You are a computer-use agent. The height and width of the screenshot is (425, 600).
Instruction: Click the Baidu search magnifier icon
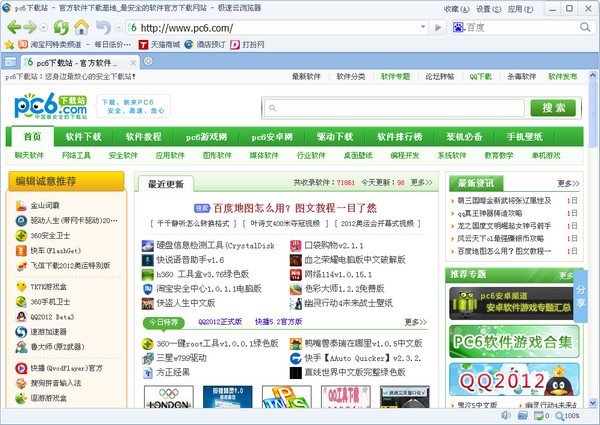(x=585, y=27)
